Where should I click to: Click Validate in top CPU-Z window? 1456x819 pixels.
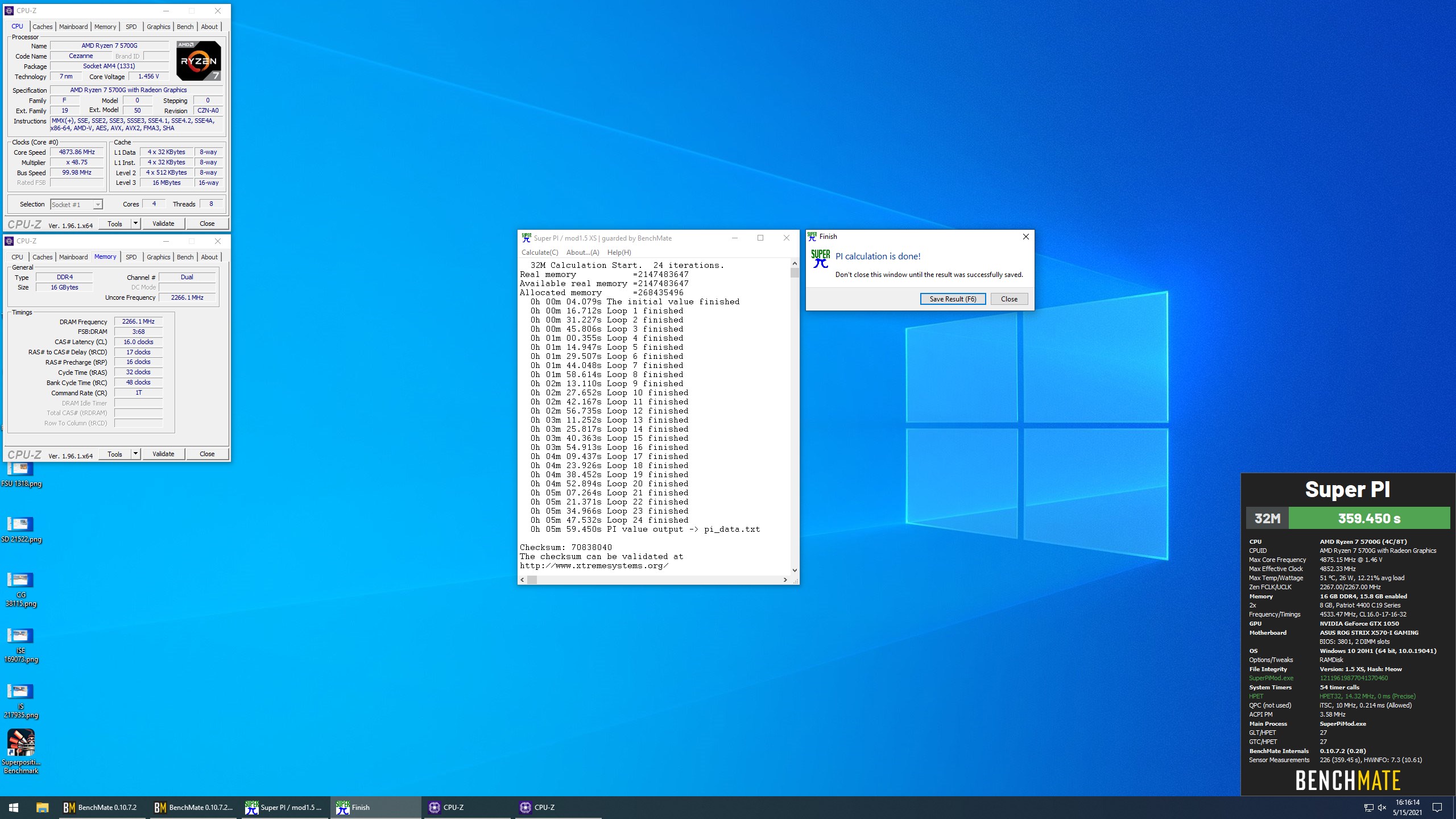point(163,224)
